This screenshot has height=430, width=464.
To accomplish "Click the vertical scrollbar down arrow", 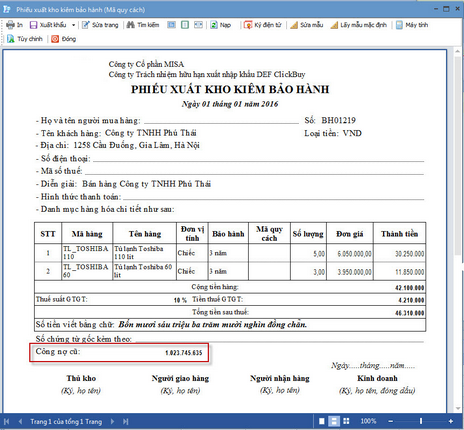I will pos(457,408).
